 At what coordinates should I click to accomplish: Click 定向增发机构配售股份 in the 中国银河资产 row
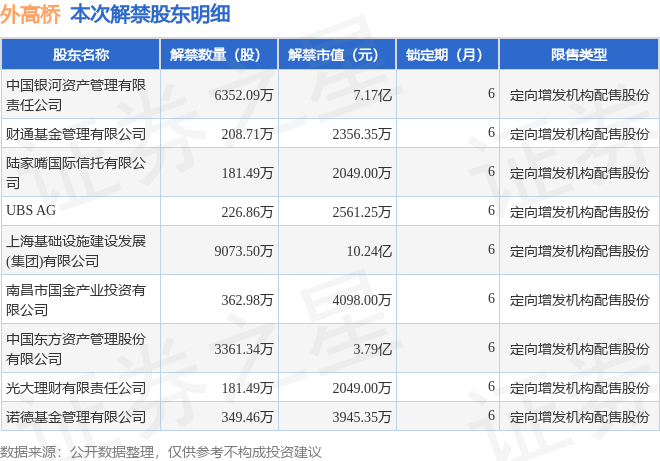click(580, 95)
